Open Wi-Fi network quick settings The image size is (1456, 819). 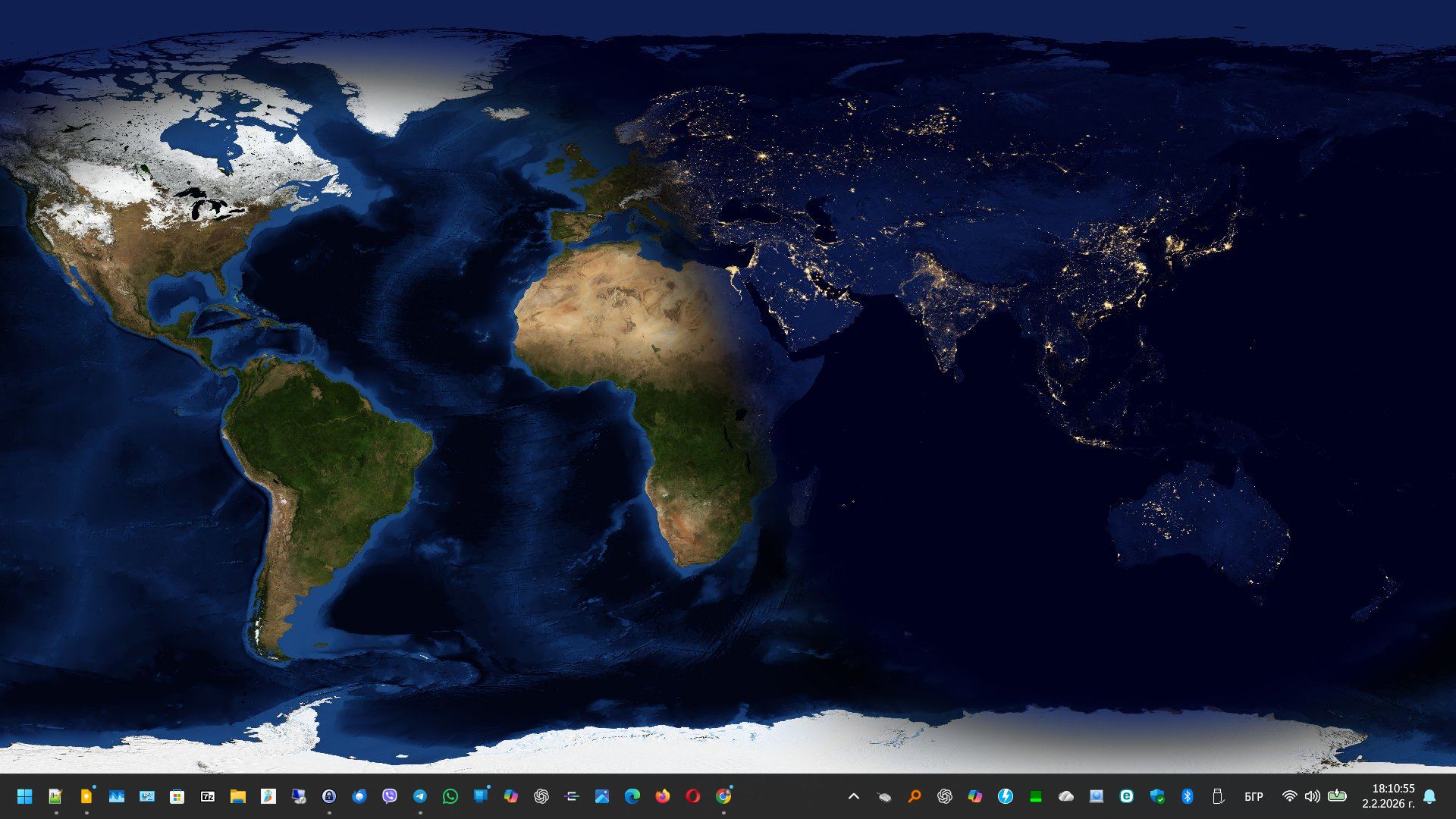point(1289,796)
